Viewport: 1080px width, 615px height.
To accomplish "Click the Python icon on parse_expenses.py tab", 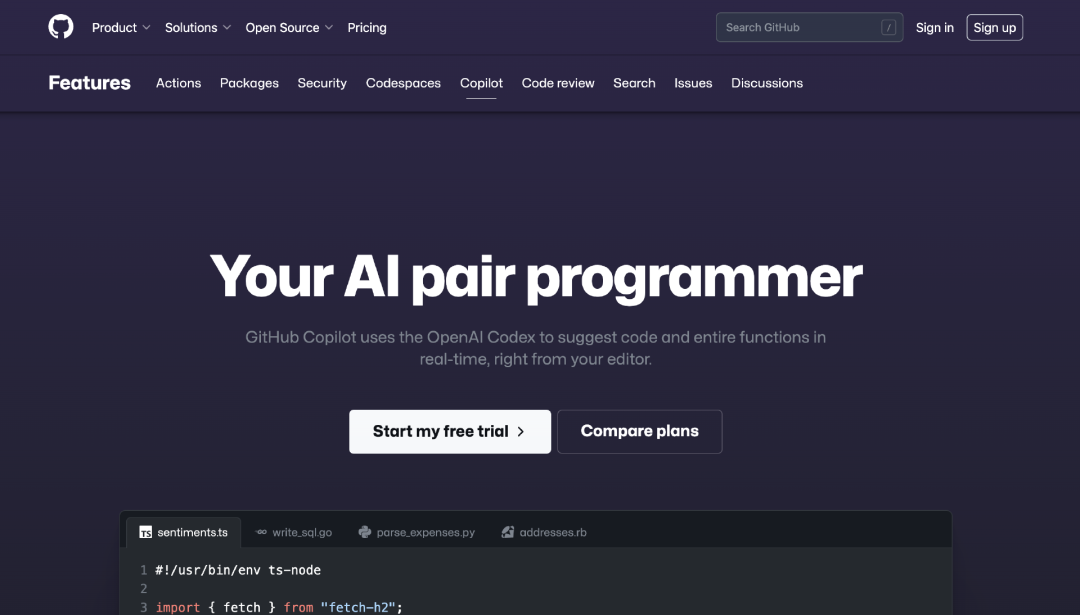I will coord(365,532).
